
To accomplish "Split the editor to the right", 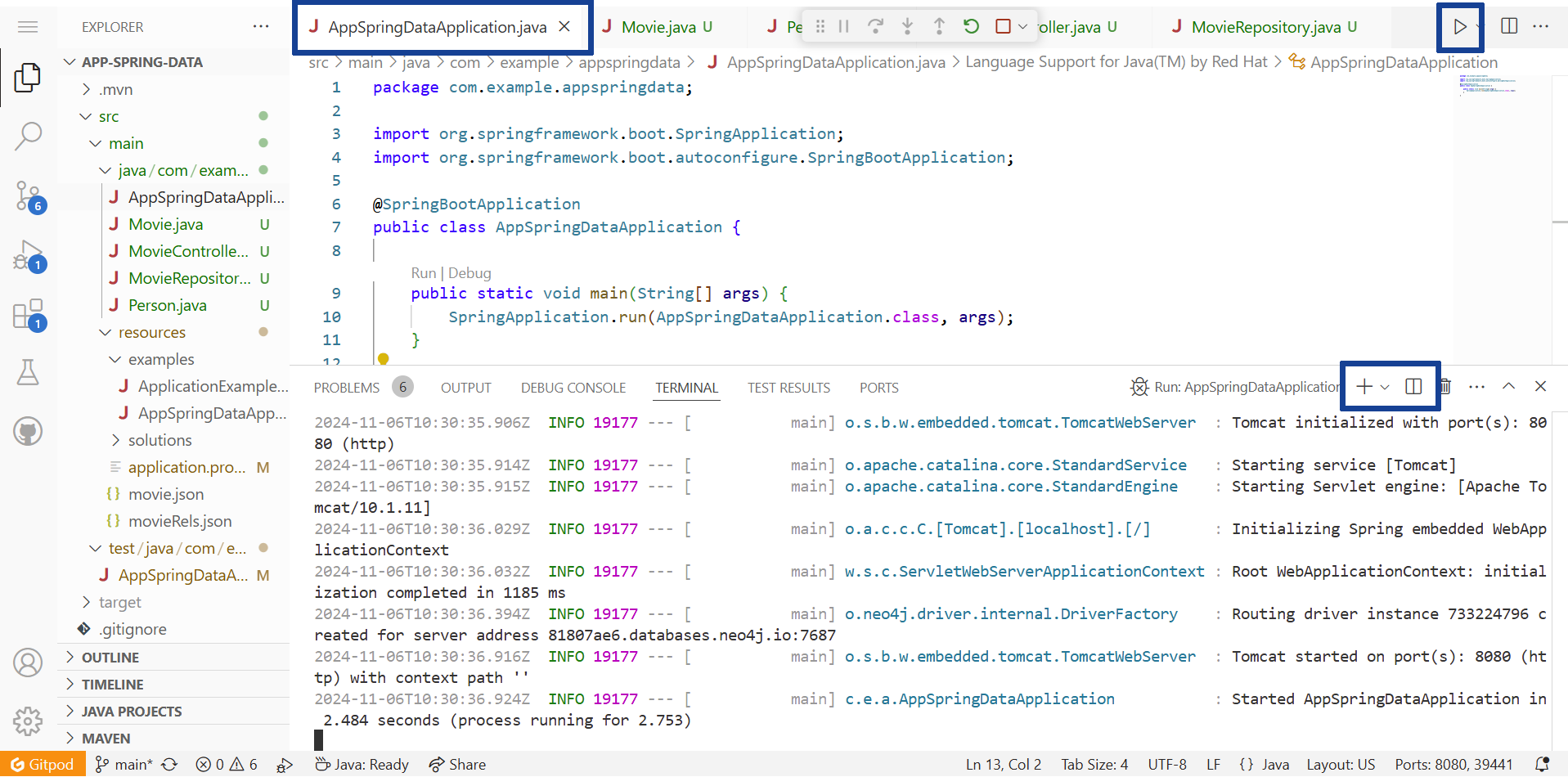I will (x=1510, y=26).
